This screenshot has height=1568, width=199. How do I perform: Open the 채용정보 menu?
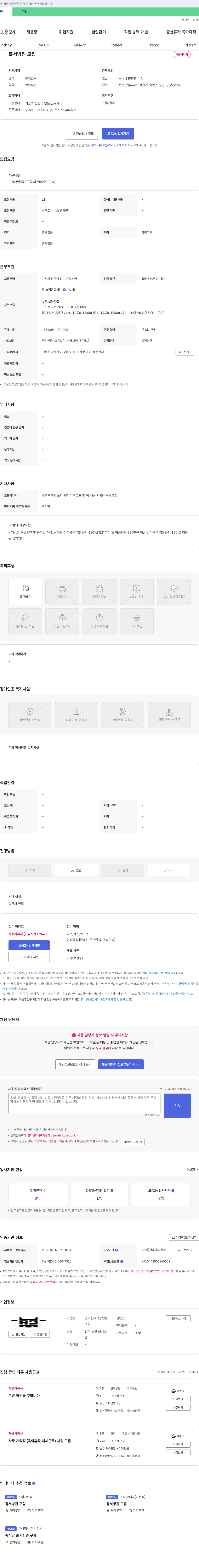[x=33, y=32]
